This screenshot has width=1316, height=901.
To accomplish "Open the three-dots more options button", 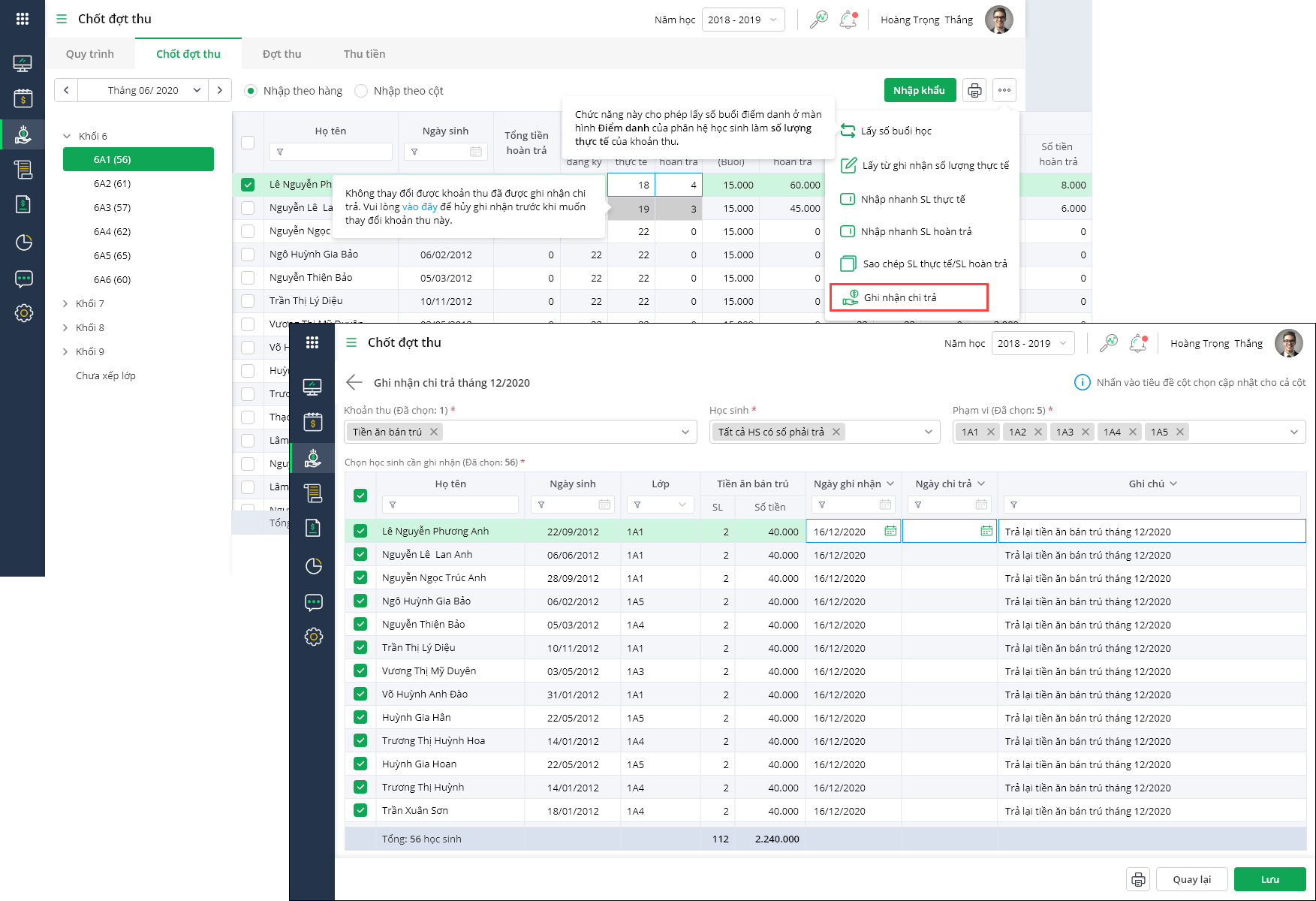I will coord(1004,91).
